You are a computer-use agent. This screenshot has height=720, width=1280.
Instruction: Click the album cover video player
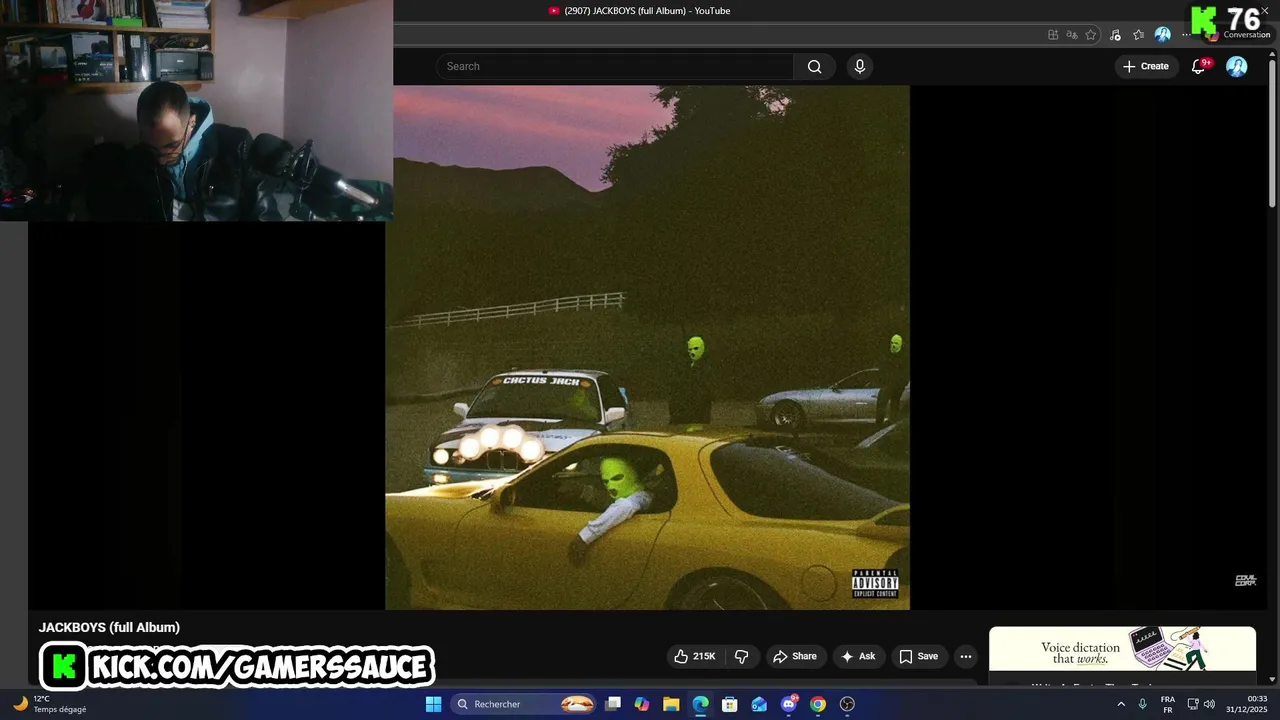(647, 347)
